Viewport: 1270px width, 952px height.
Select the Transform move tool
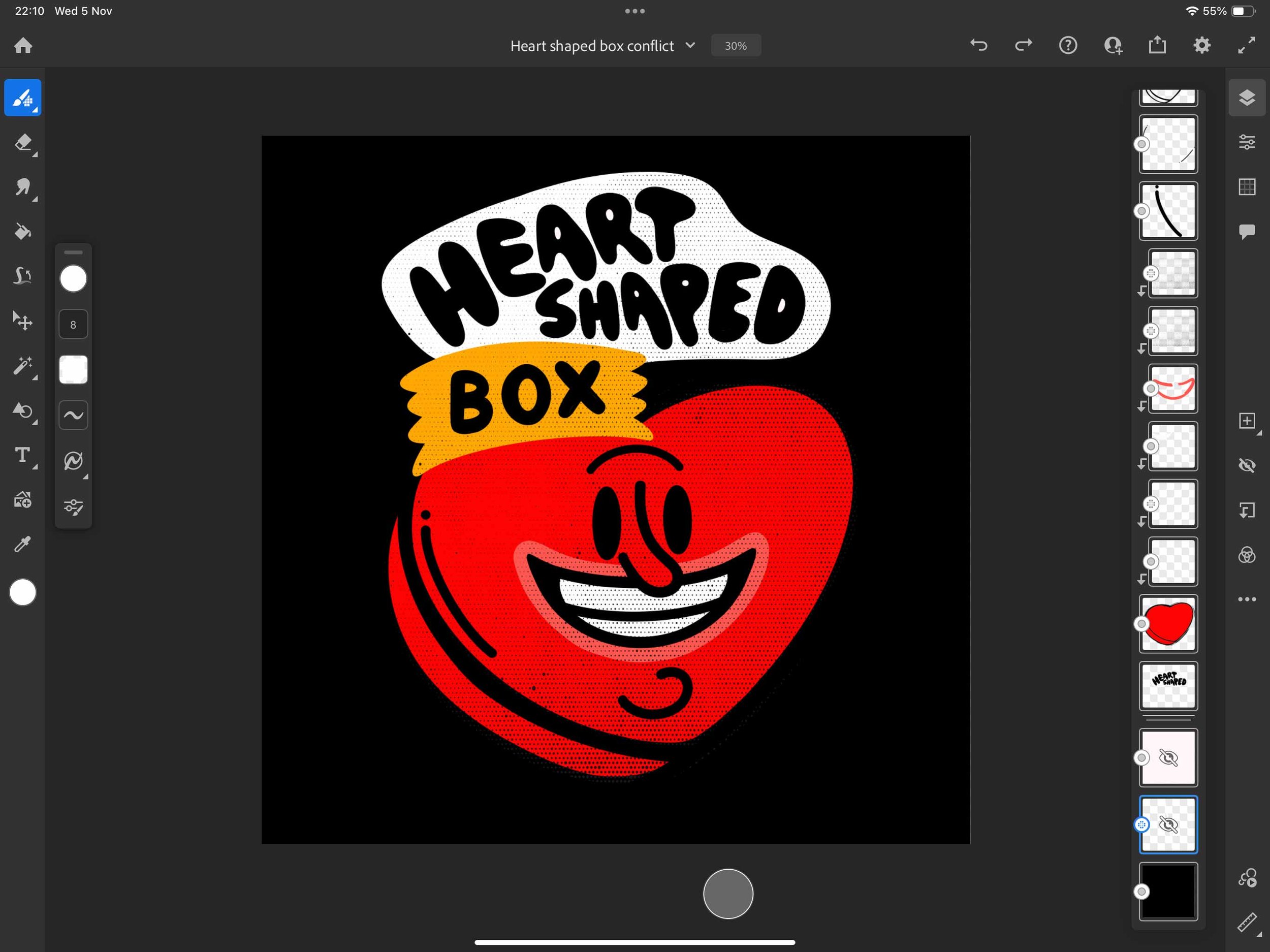23,321
